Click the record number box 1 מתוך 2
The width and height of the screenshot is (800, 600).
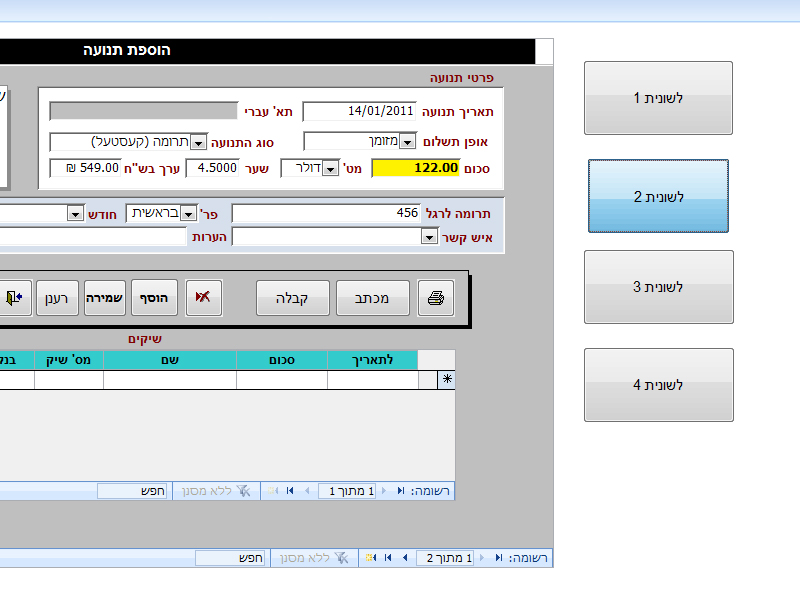445,558
